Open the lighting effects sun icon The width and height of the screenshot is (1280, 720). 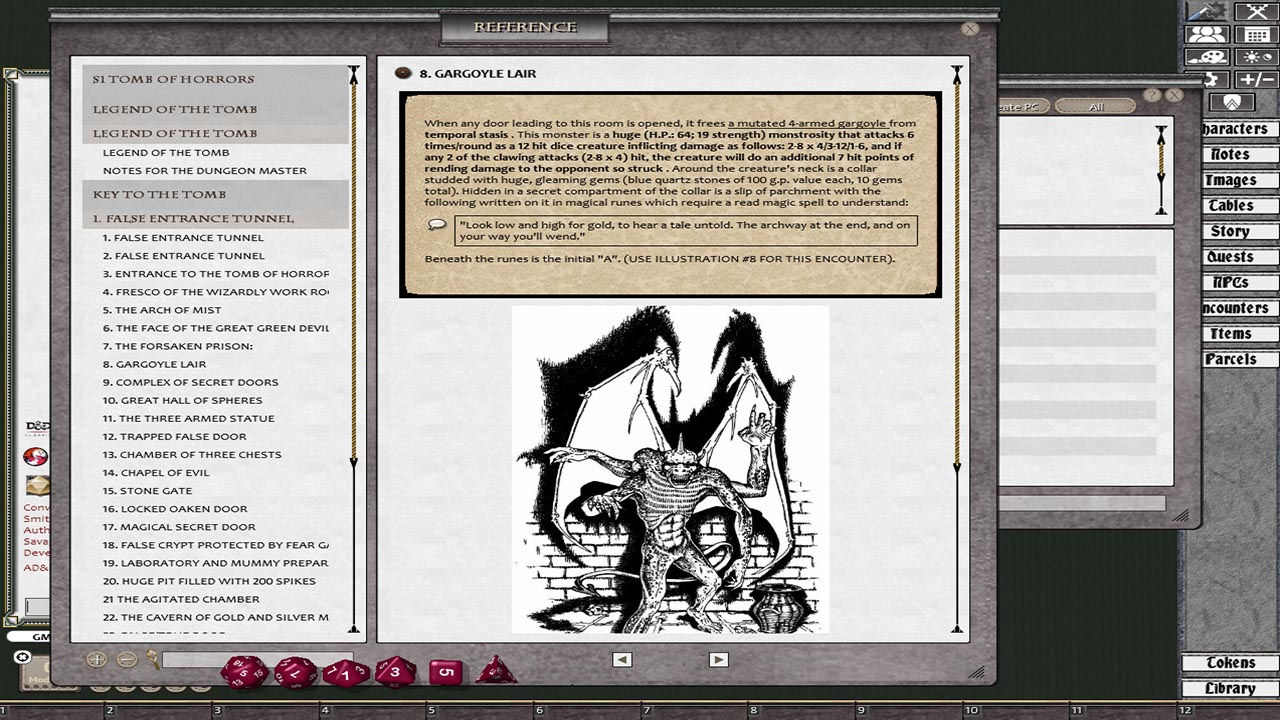click(x=1257, y=57)
